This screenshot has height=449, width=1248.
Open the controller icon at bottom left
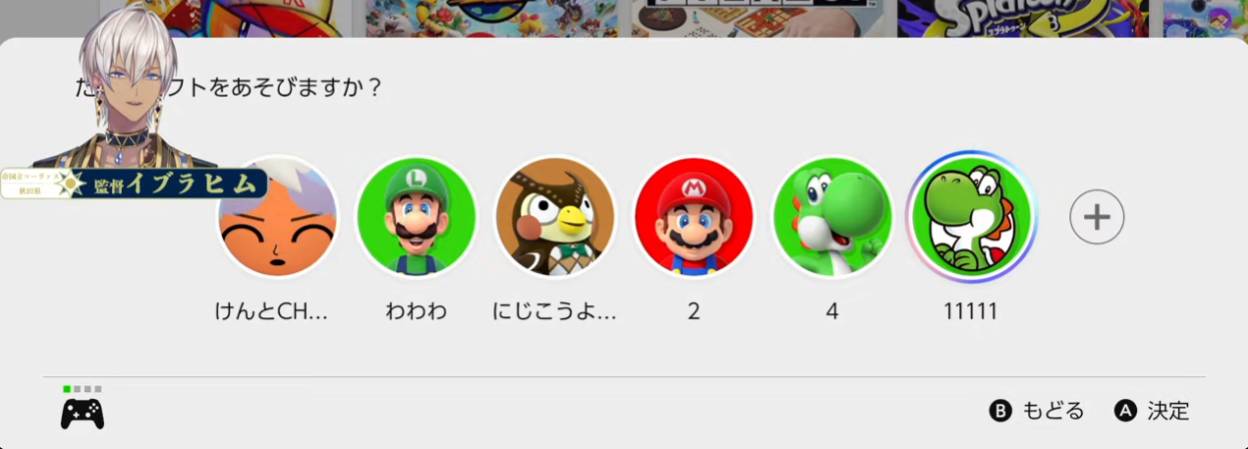pos(82,413)
